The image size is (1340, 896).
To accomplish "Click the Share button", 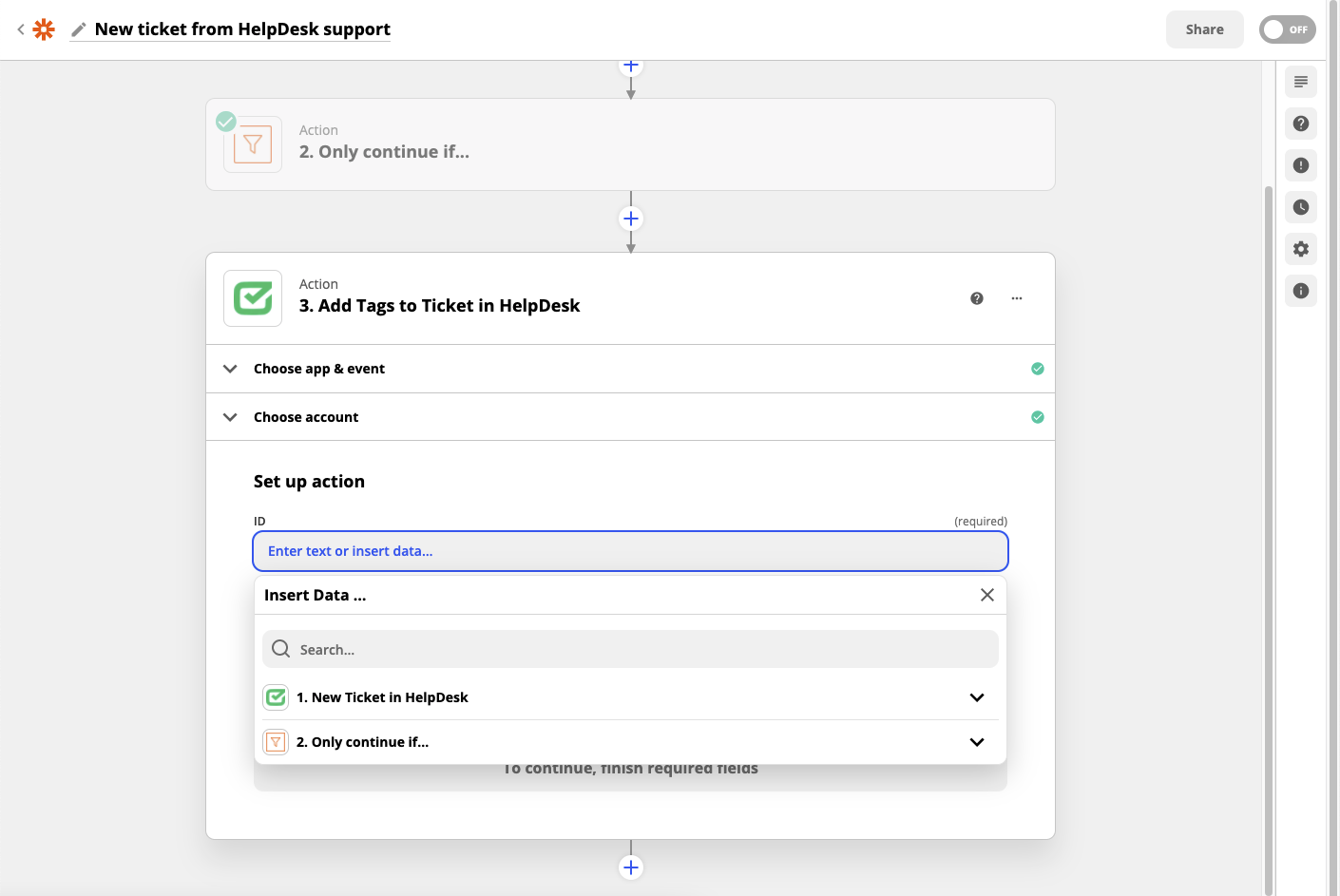I will click(x=1204, y=29).
